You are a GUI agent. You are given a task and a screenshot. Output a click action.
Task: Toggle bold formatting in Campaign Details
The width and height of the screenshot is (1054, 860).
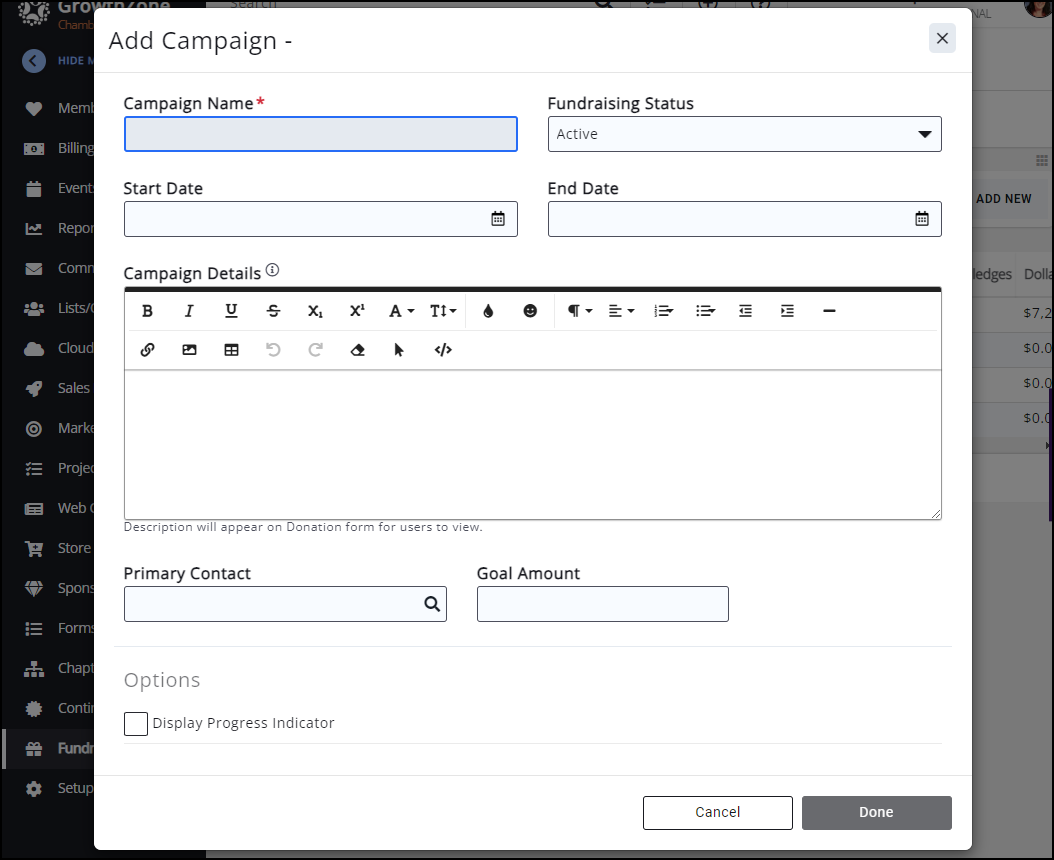click(147, 311)
